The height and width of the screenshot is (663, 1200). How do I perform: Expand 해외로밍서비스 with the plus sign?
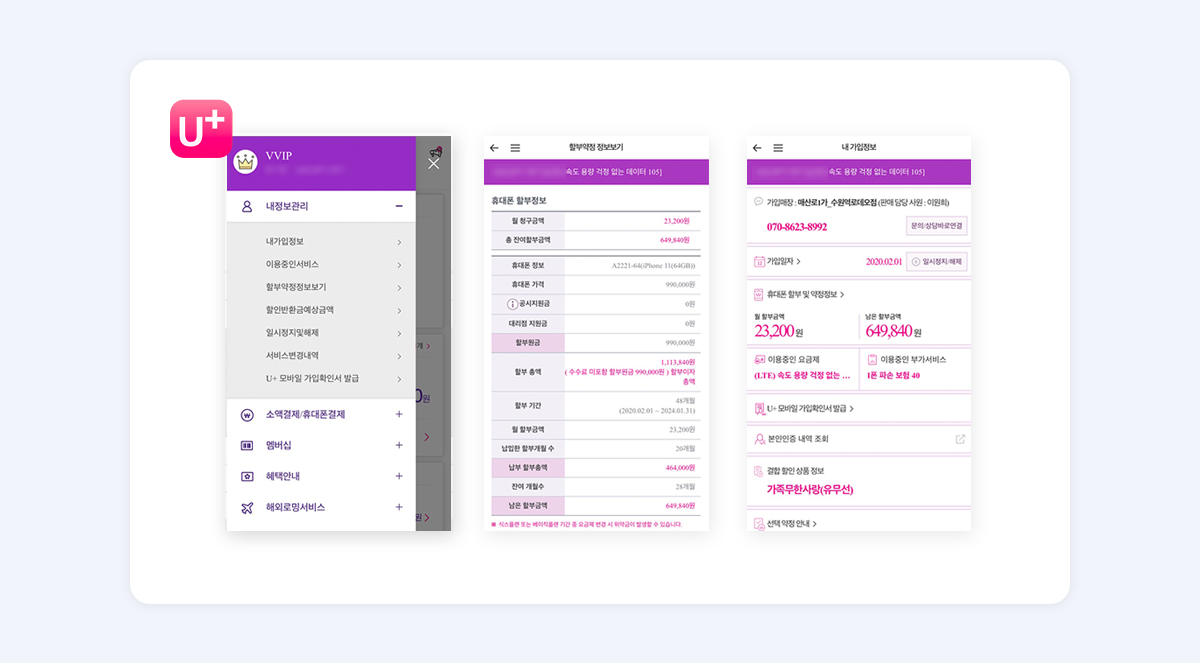(x=399, y=507)
